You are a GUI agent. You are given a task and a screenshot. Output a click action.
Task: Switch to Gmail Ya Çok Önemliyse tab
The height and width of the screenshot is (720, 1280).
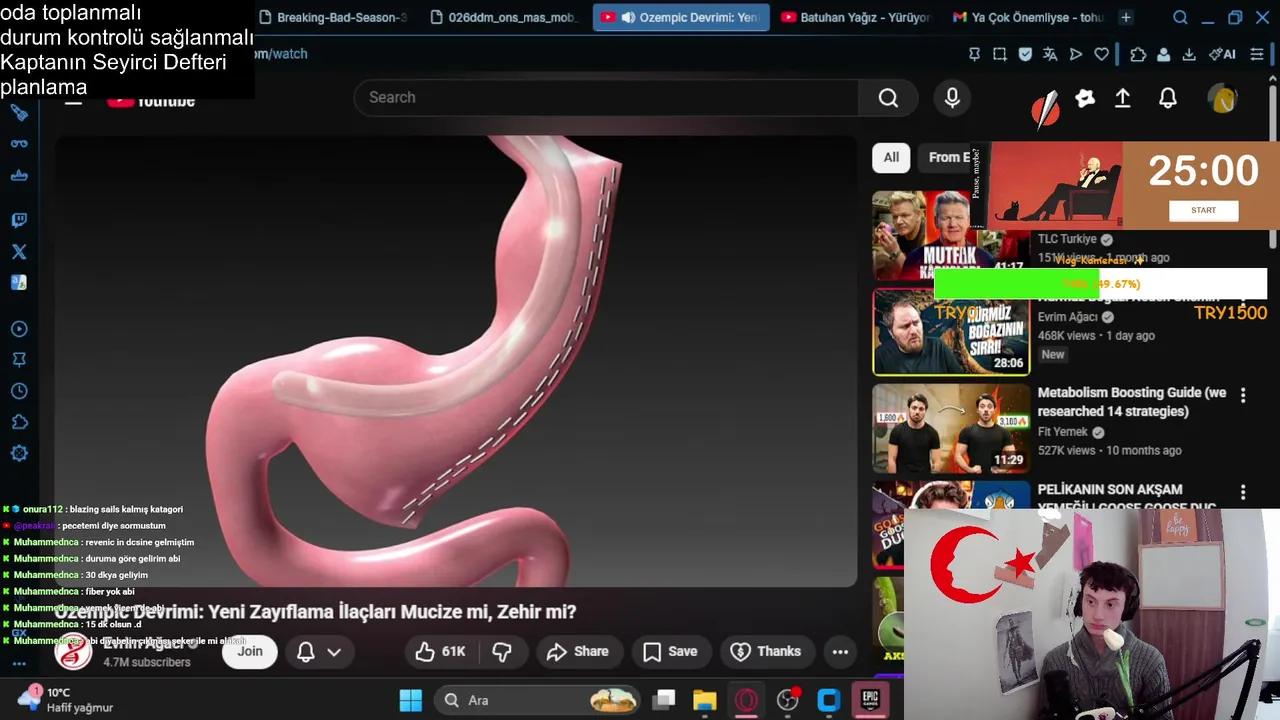1028,17
